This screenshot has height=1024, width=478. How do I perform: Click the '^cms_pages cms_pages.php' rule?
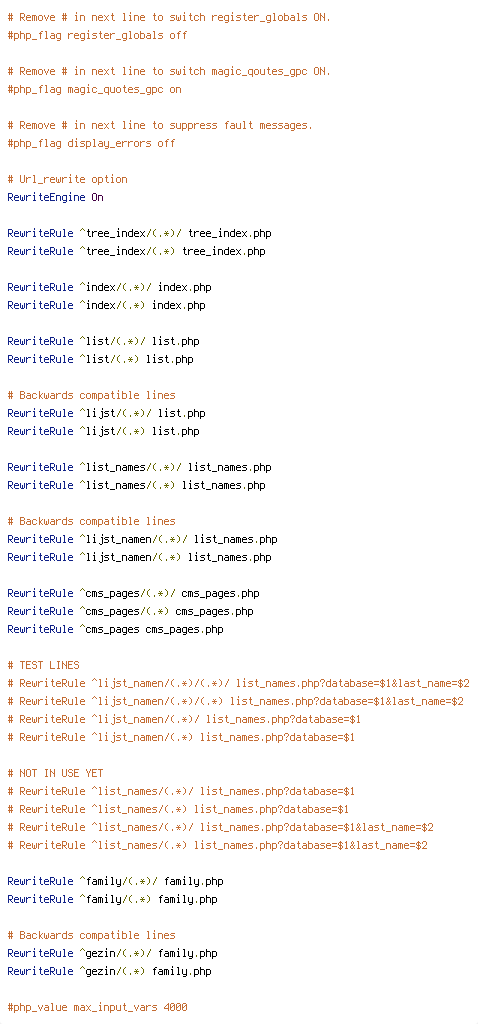[x=115, y=630]
